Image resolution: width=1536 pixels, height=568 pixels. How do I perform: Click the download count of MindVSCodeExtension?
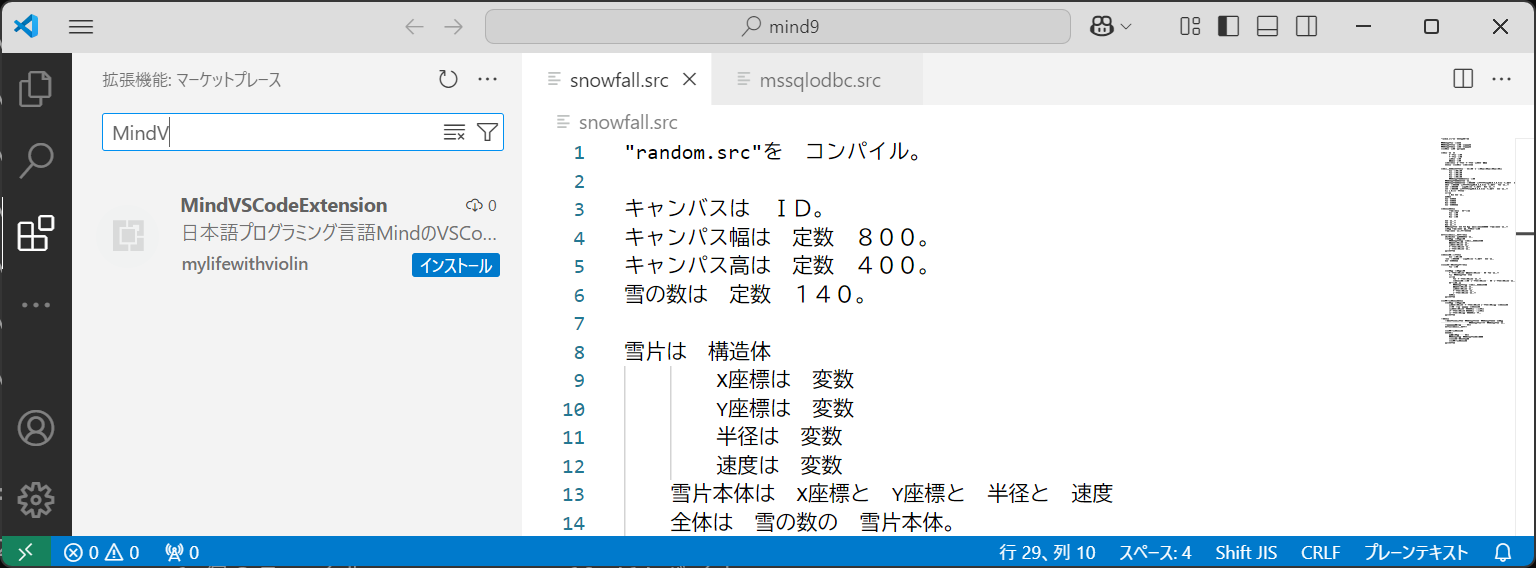(x=481, y=205)
